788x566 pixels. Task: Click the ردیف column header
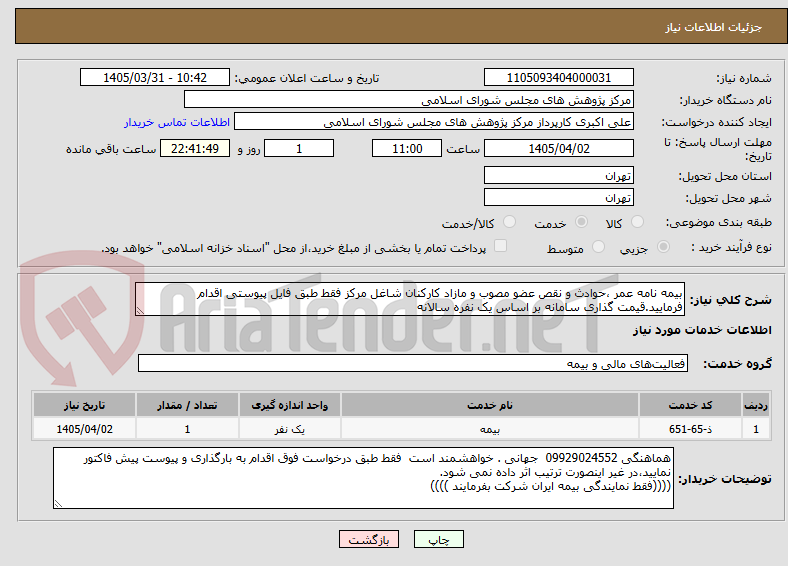pyautogui.click(x=756, y=405)
